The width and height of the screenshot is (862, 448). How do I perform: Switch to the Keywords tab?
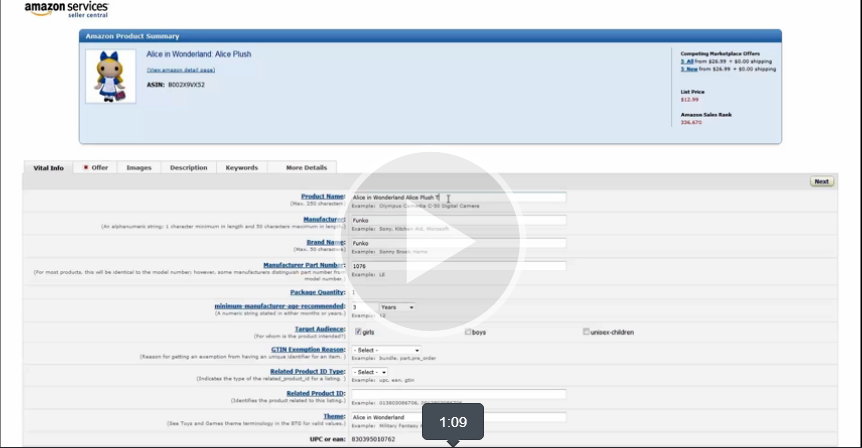[x=242, y=168]
